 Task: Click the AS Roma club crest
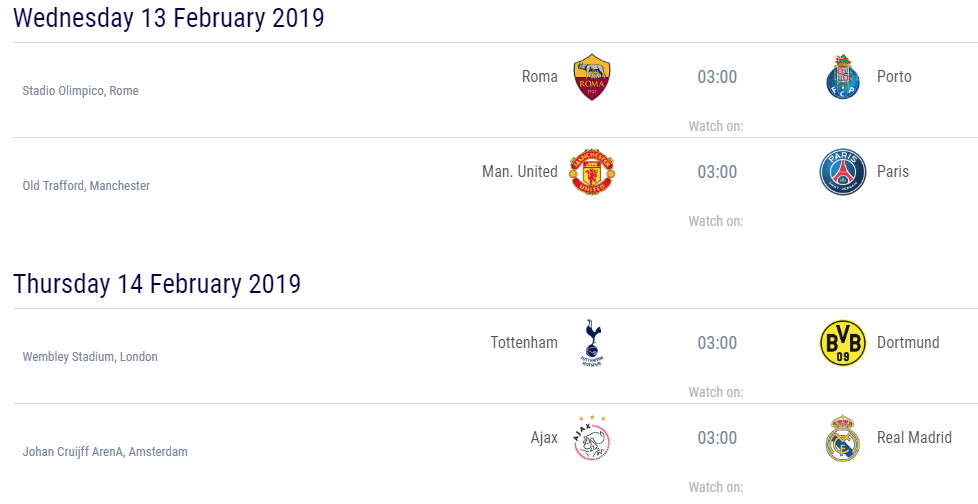(x=592, y=77)
